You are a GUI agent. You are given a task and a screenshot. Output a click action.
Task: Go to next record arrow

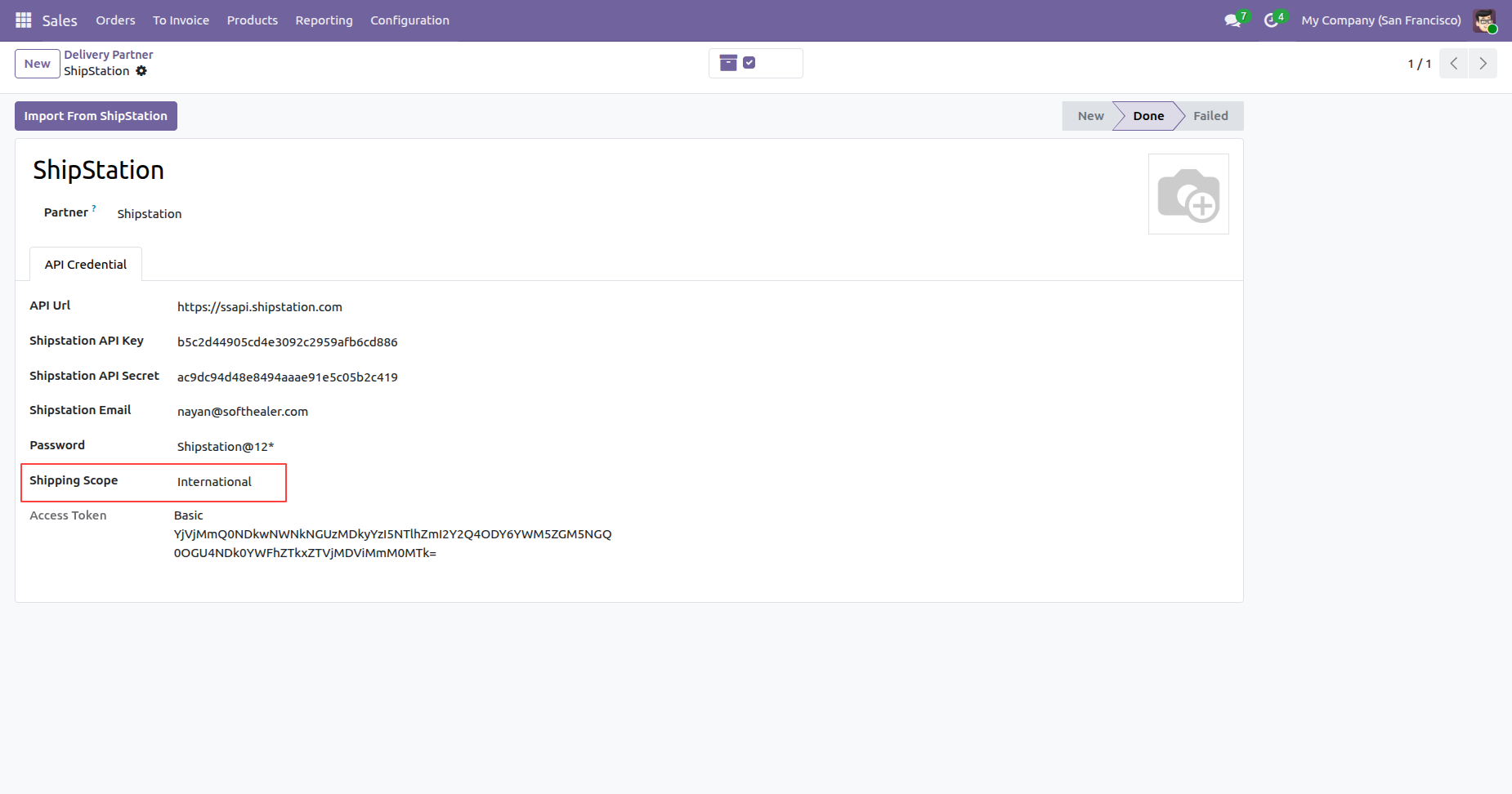tap(1483, 64)
